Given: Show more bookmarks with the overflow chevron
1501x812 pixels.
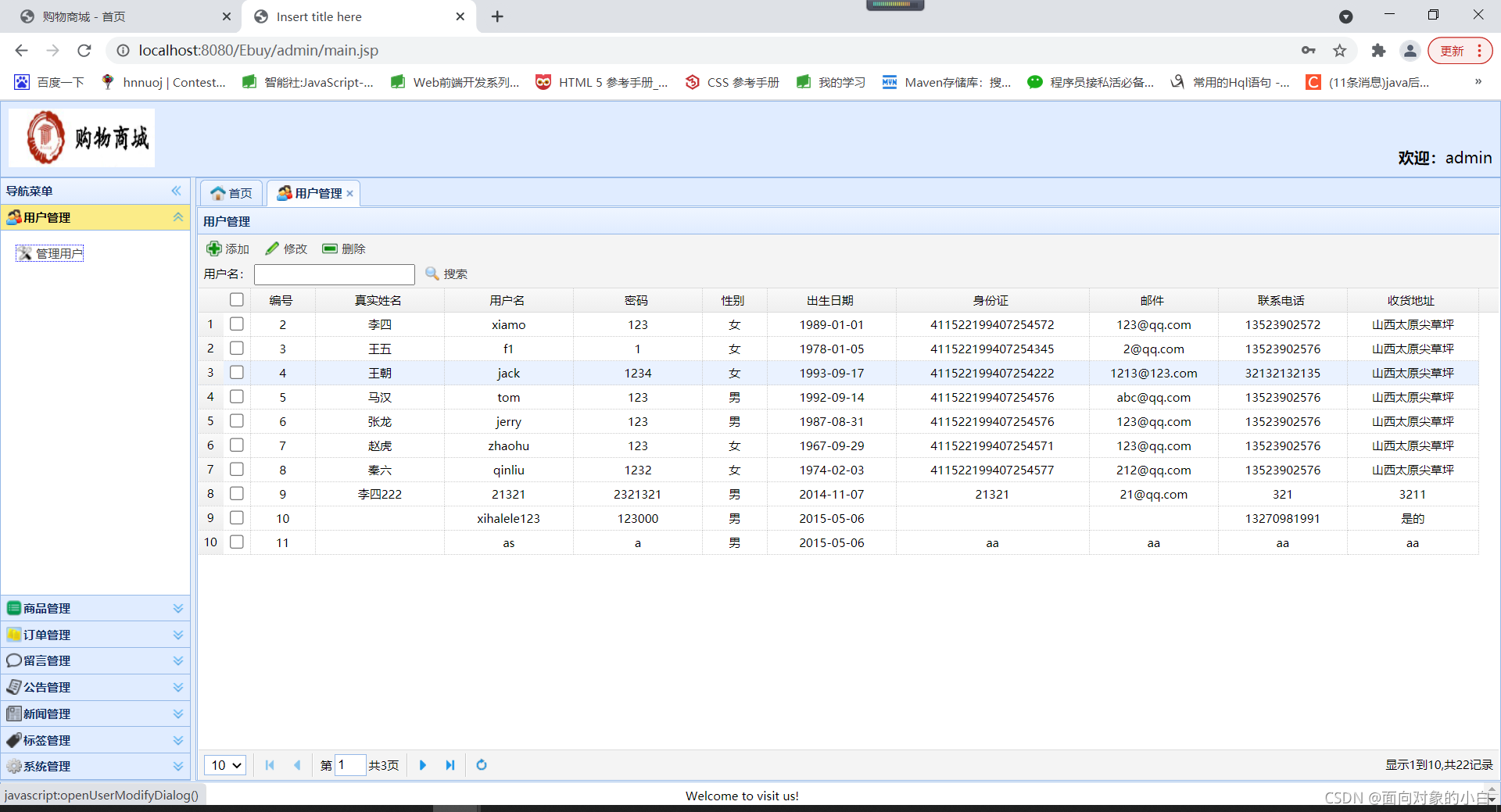Looking at the screenshot, I should 1478,81.
